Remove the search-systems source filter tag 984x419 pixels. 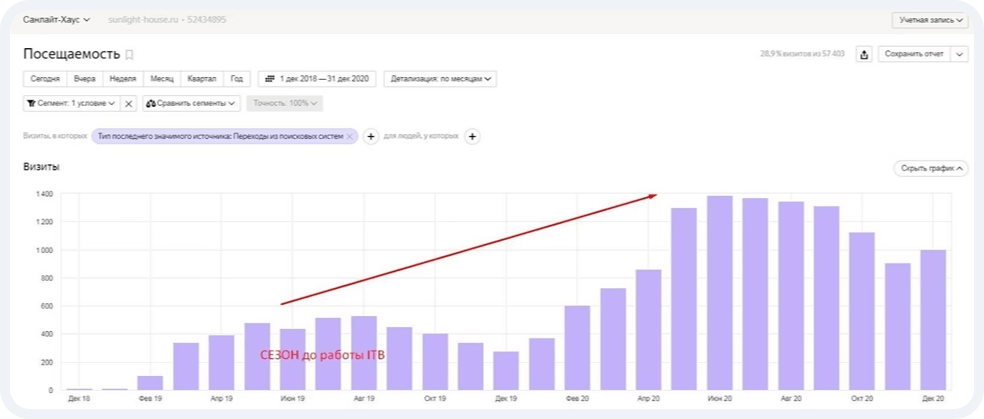click(x=350, y=136)
